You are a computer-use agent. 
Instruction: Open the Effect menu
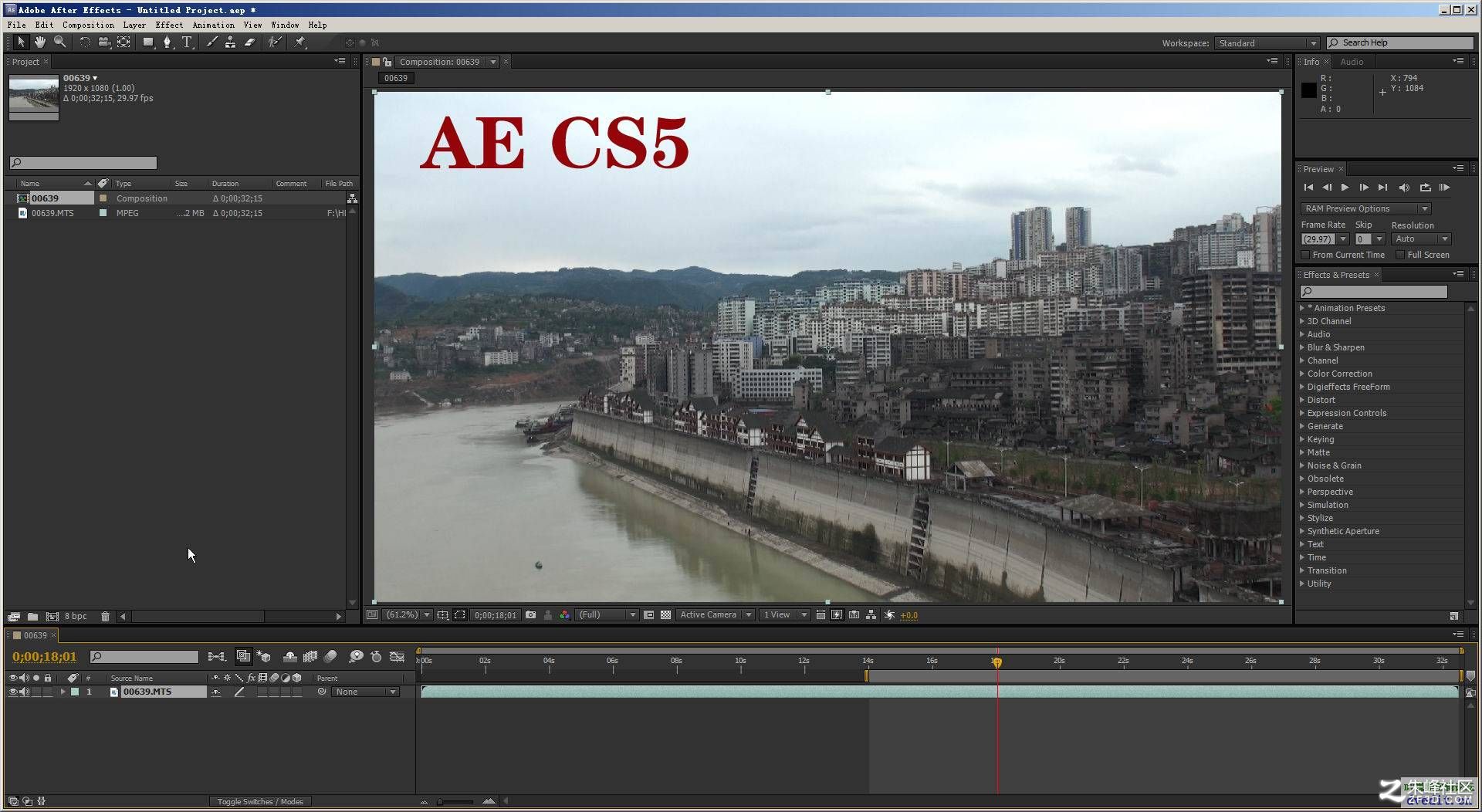(x=169, y=25)
